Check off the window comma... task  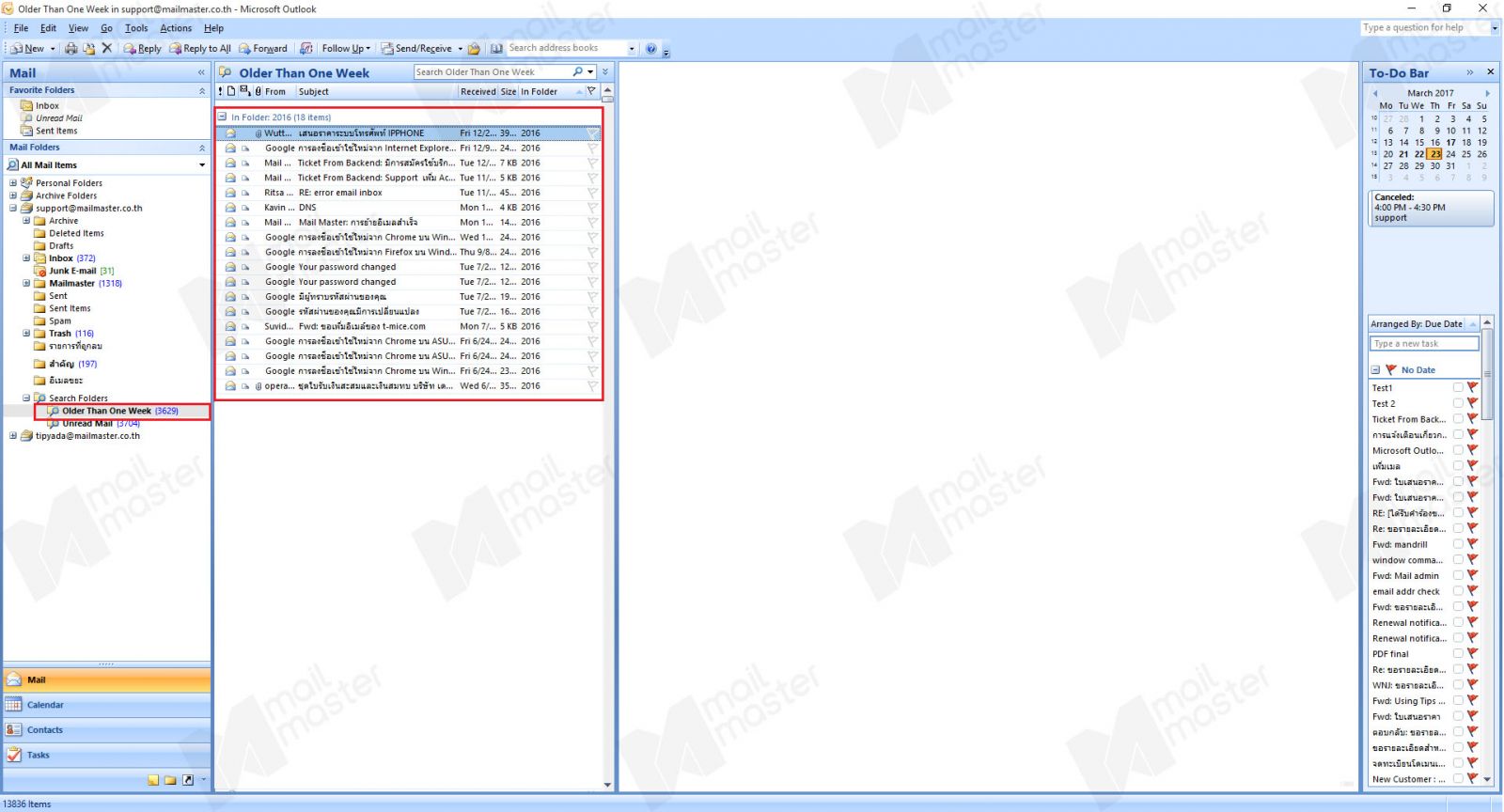pyautogui.click(x=1458, y=559)
